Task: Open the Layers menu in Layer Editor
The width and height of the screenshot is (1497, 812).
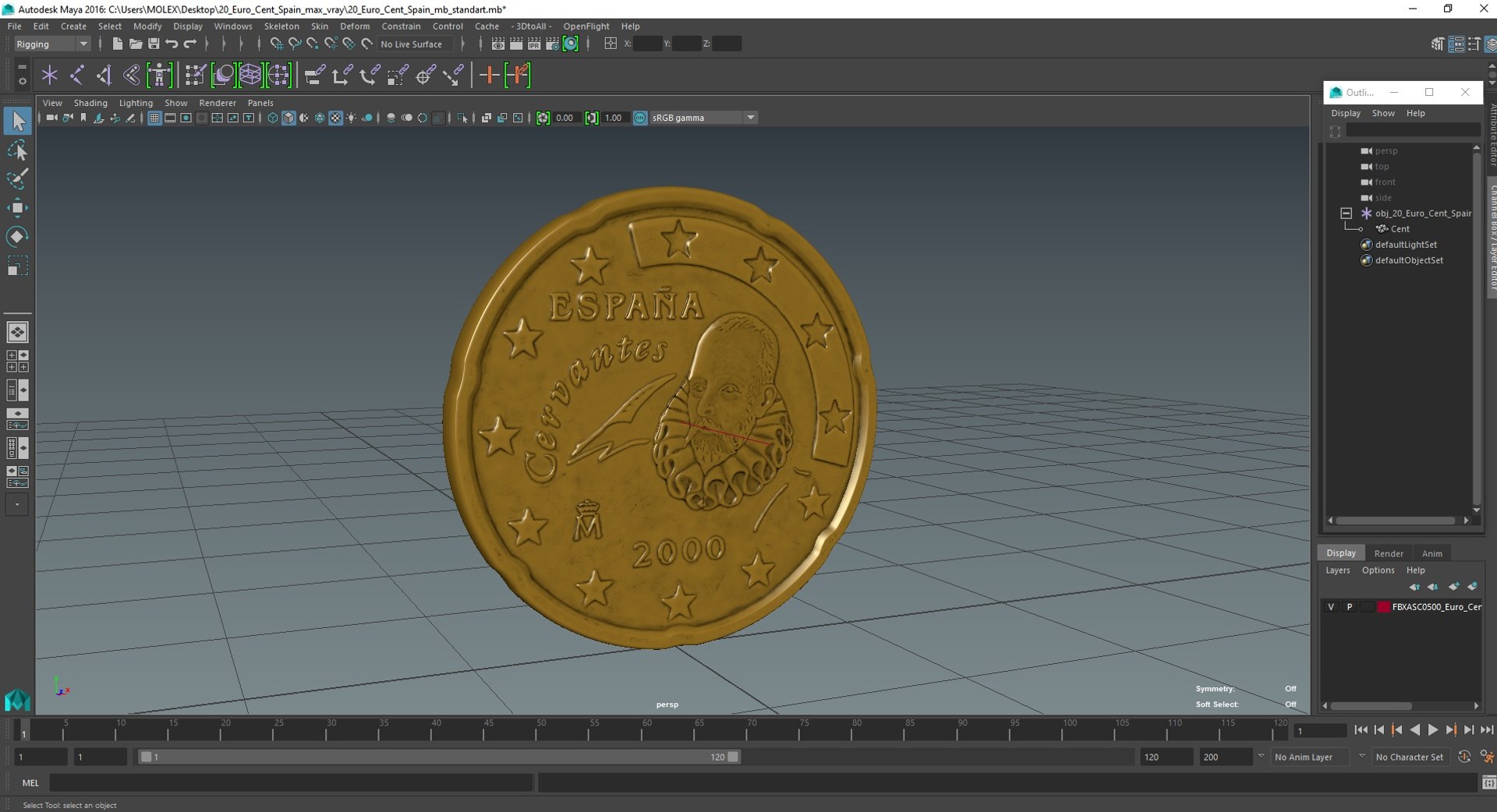Action: 1337,570
